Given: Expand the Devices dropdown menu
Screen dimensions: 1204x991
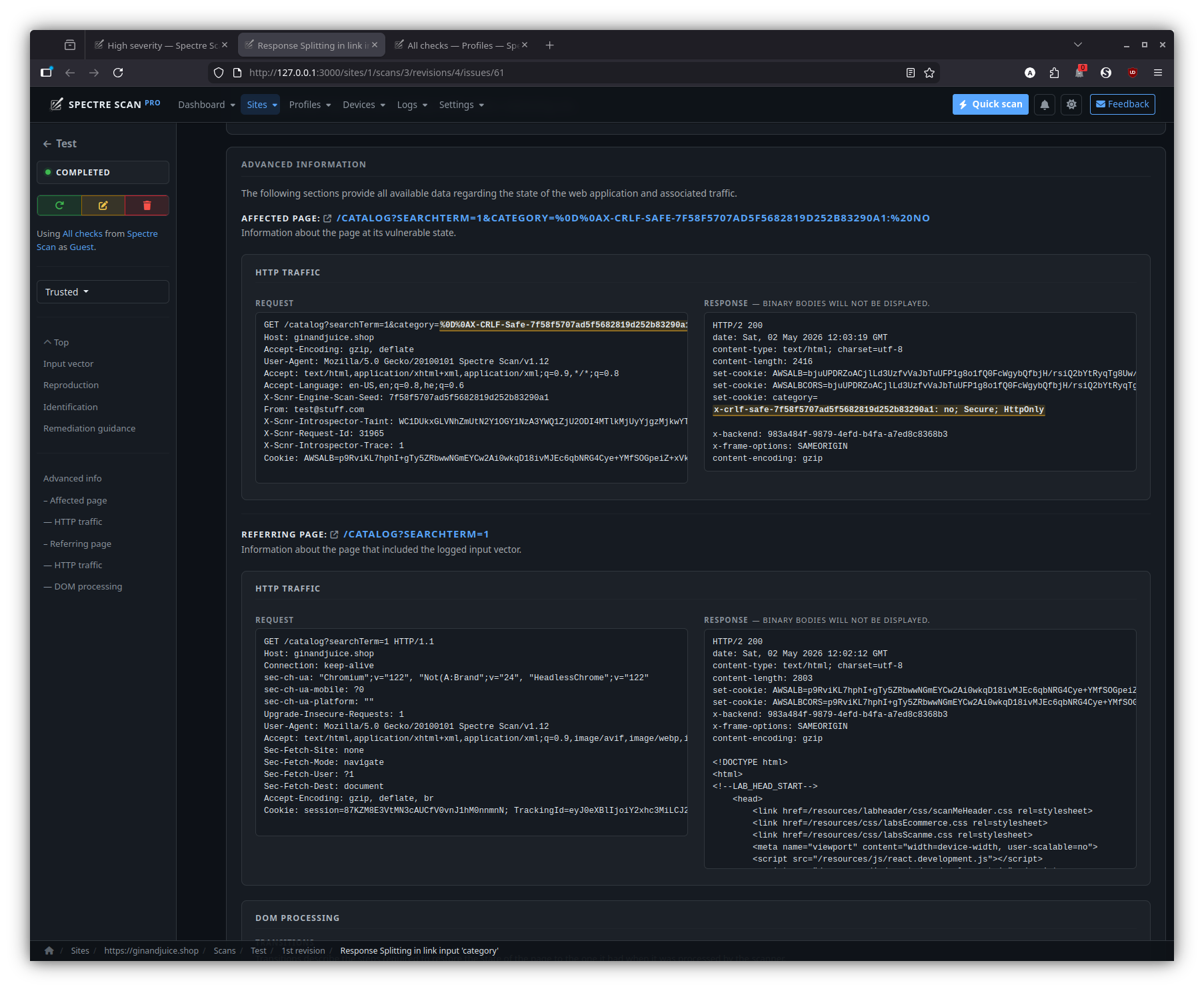Looking at the screenshot, I should (x=364, y=105).
